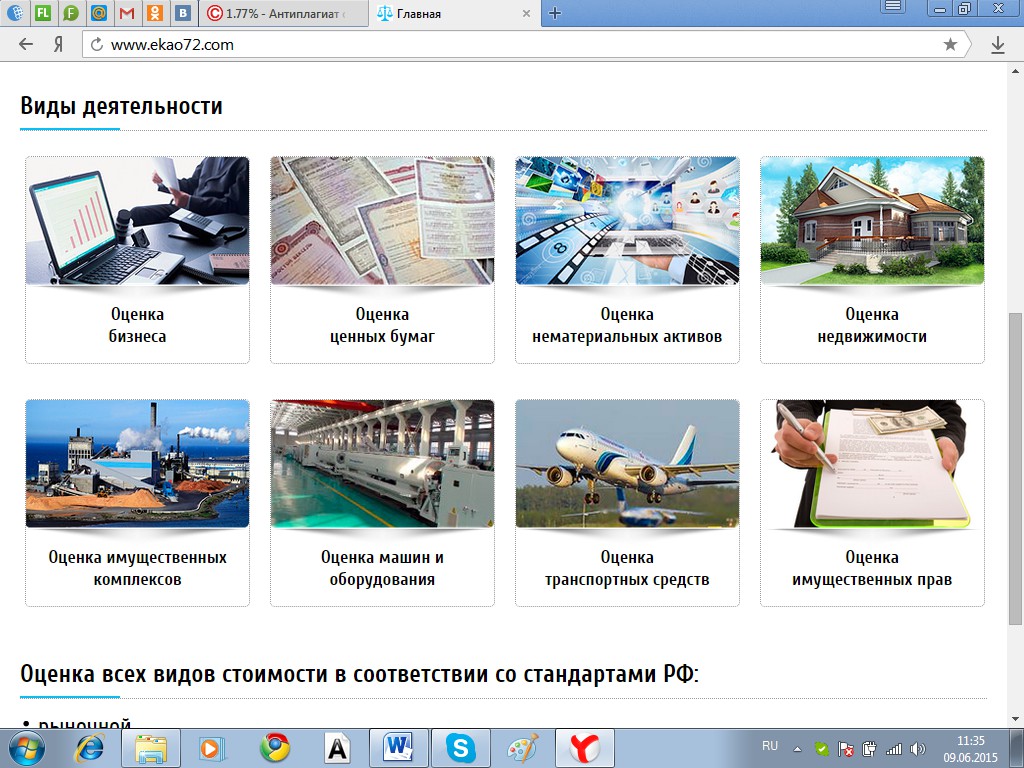Image resolution: width=1024 pixels, height=768 pixels.
Task: Open the pinned VK tab
Action: [184, 12]
